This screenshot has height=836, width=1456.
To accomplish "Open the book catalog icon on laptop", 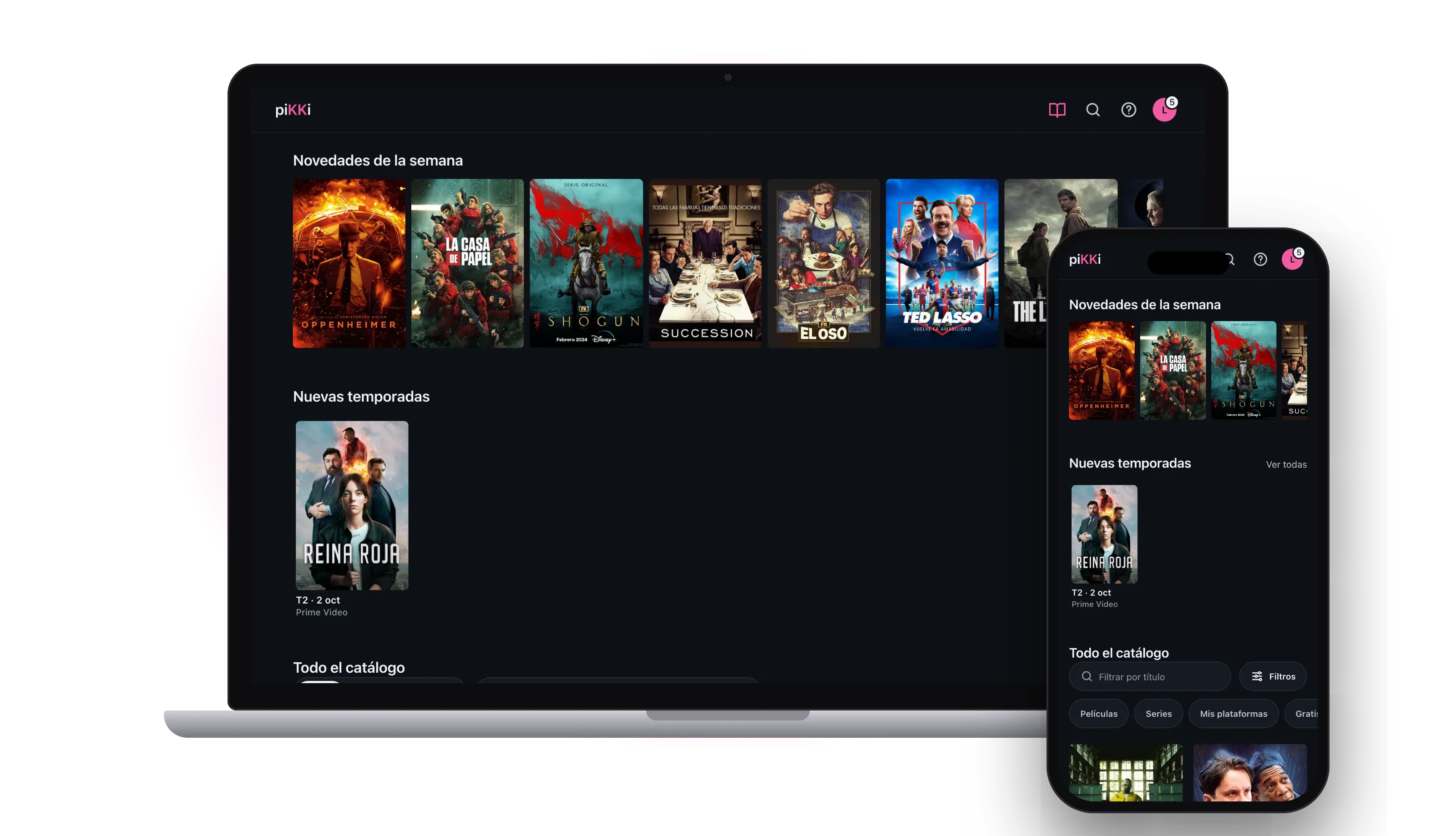I will click(x=1057, y=110).
